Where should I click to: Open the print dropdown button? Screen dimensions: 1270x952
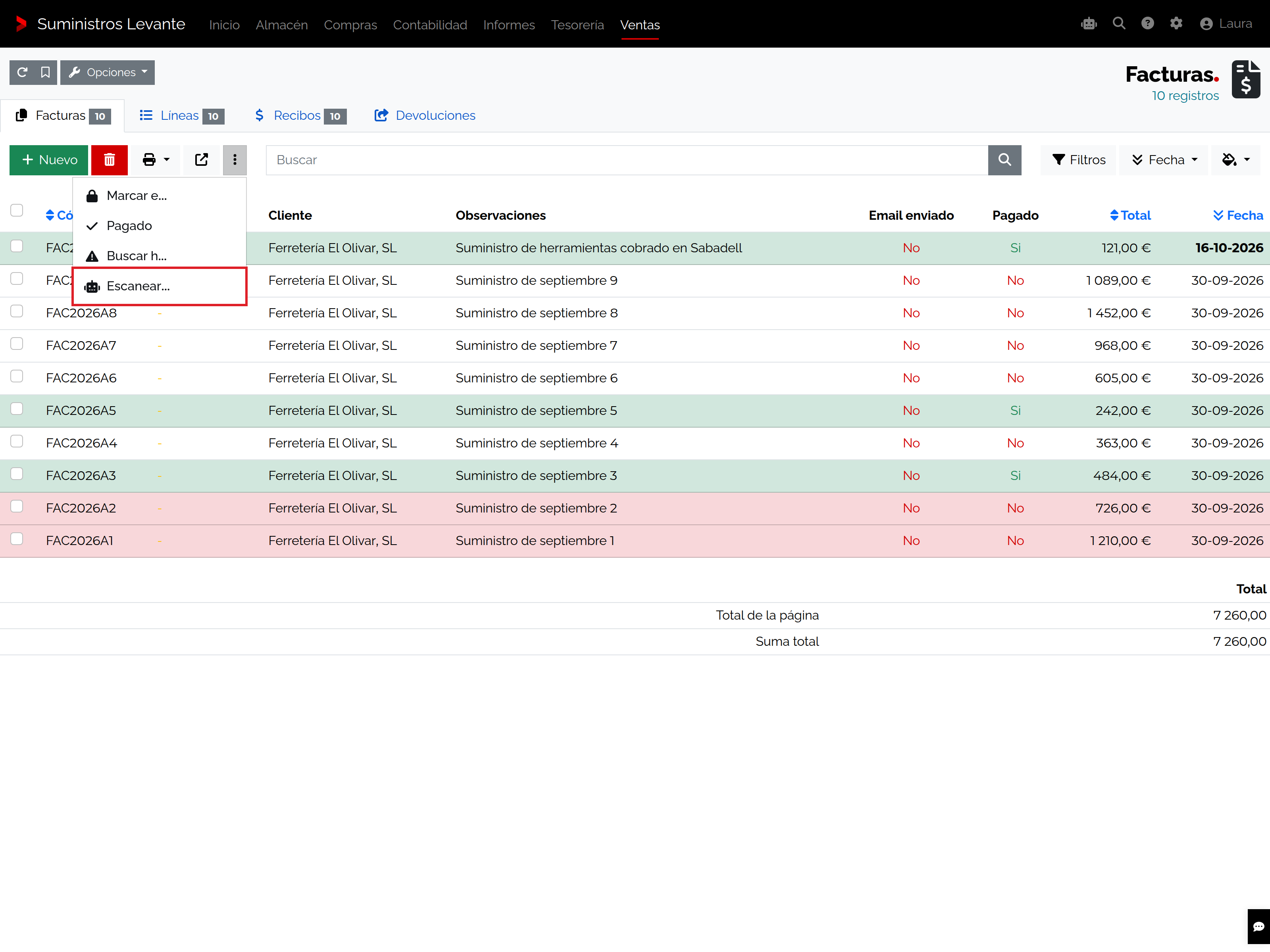(156, 160)
